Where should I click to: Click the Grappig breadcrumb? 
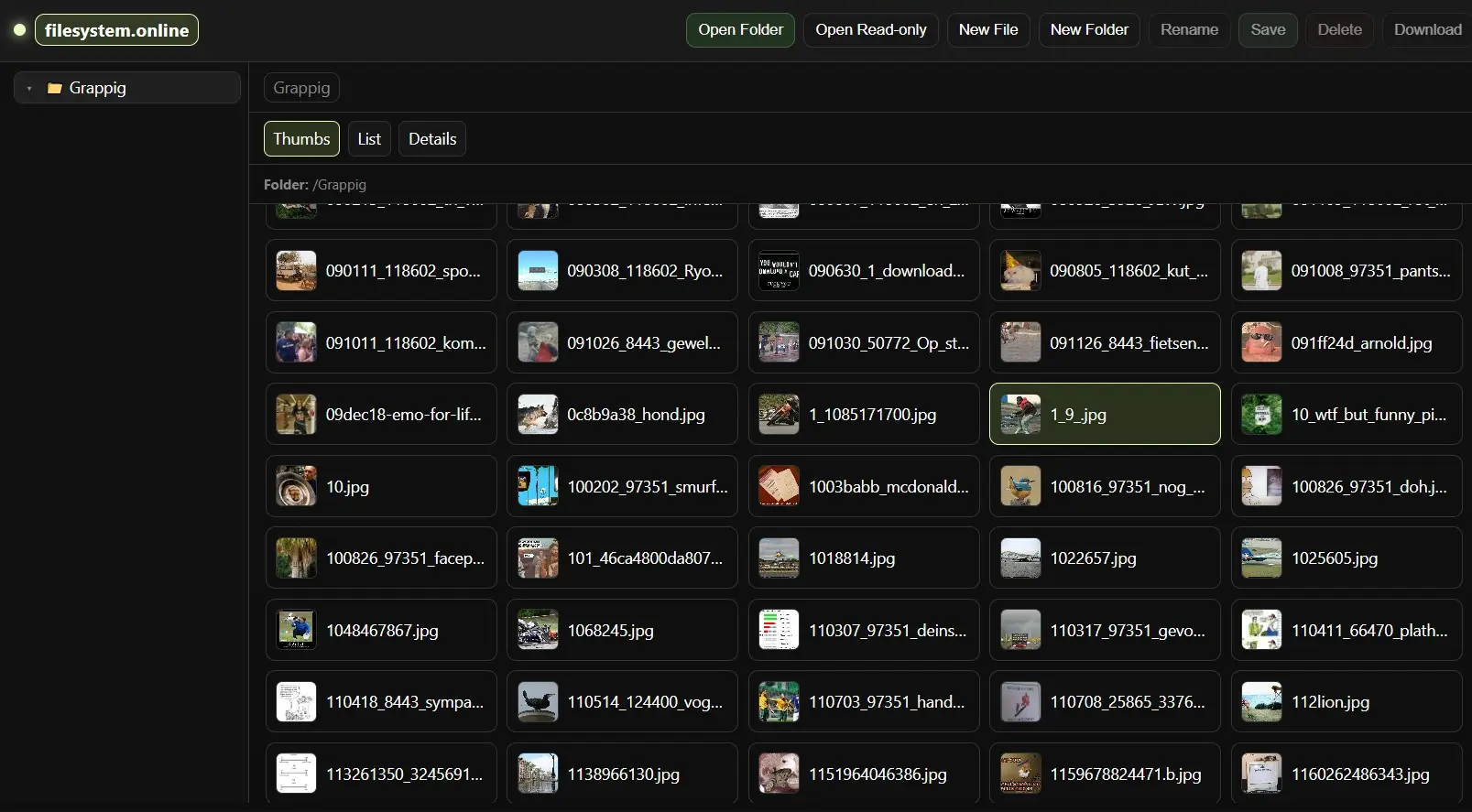(301, 88)
